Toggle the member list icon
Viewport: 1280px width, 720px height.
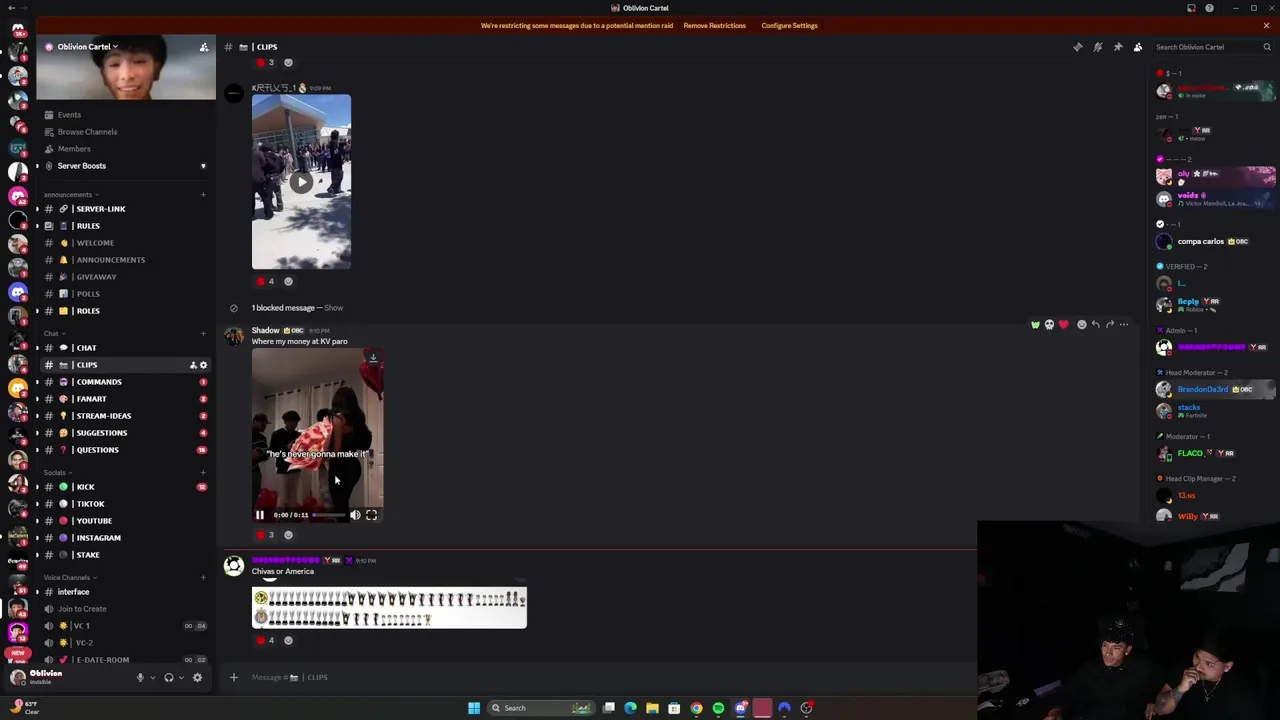(1138, 47)
